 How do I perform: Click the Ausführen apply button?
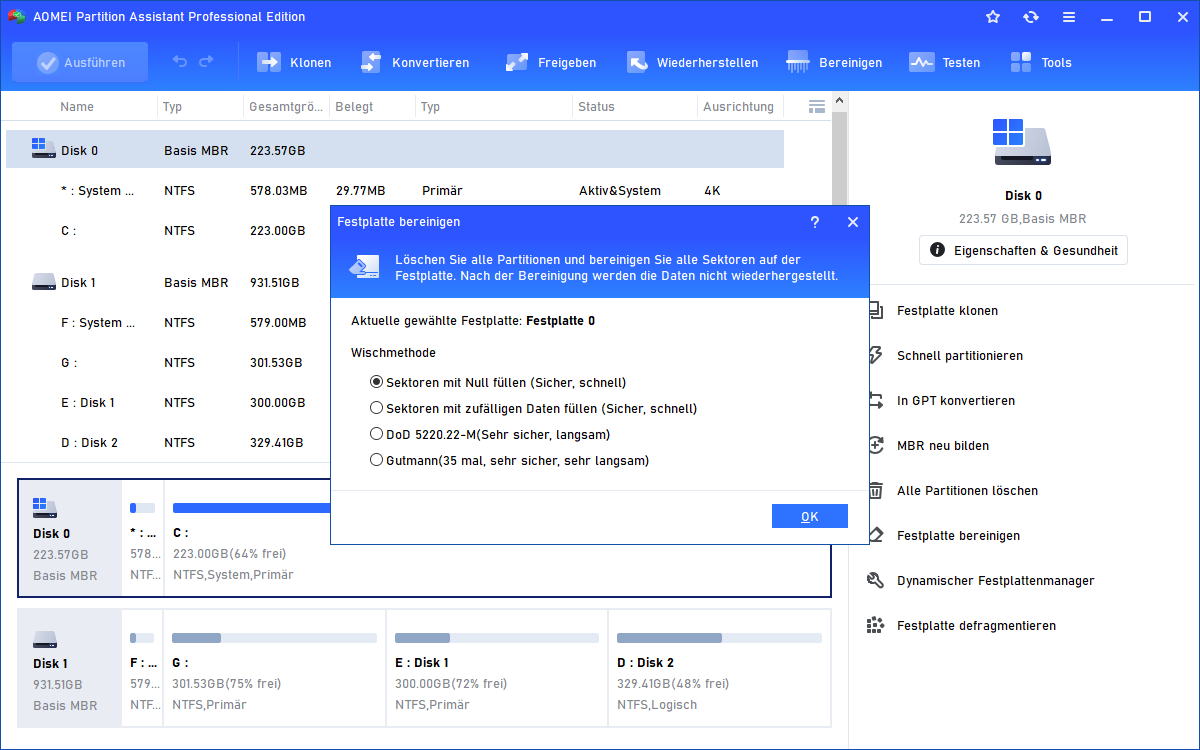80,62
